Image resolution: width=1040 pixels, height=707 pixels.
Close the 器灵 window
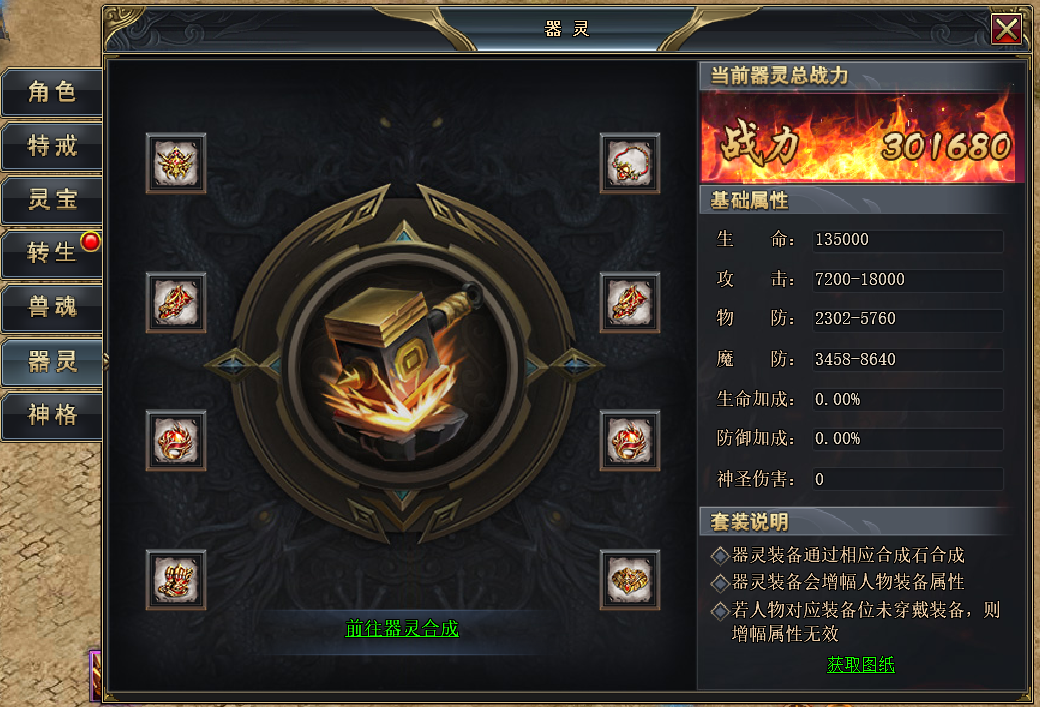tap(1006, 29)
